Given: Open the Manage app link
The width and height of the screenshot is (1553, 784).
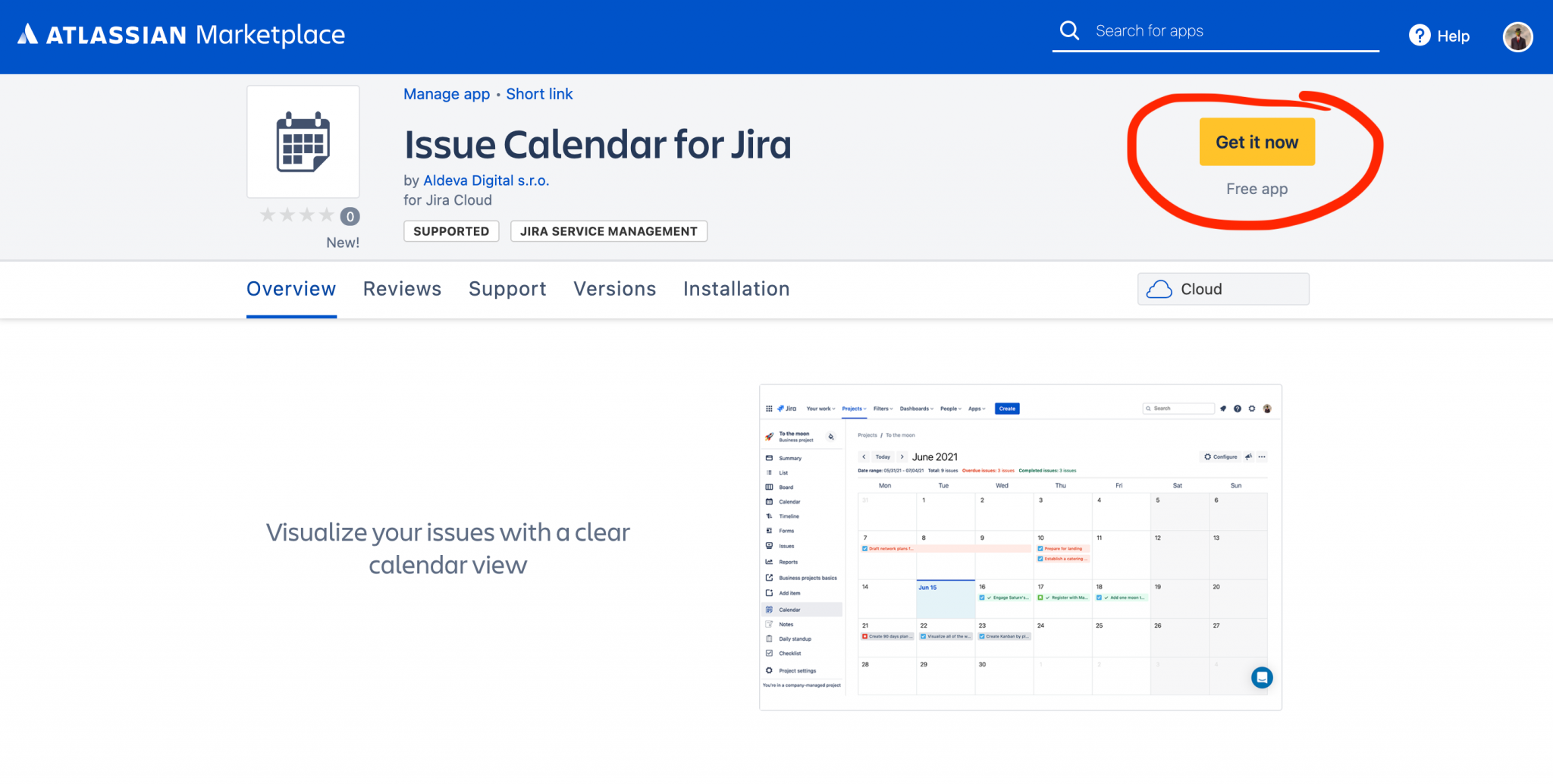Looking at the screenshot, I should tap(447, 94).
